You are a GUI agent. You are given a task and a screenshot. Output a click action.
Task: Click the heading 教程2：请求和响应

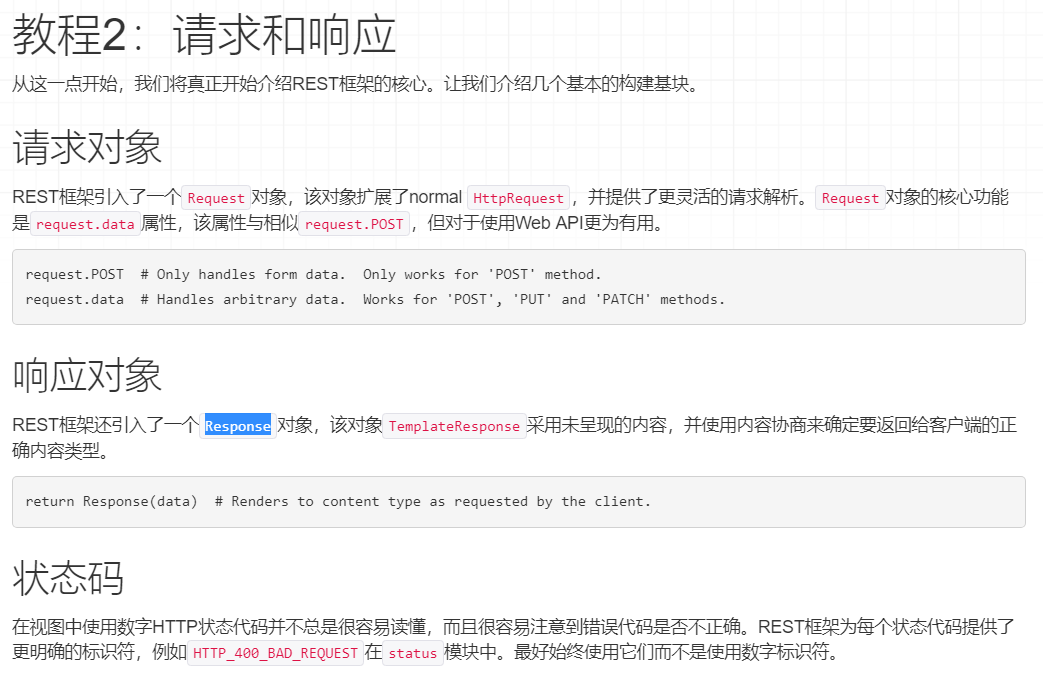pyautogui.click(x=204, y=35)
